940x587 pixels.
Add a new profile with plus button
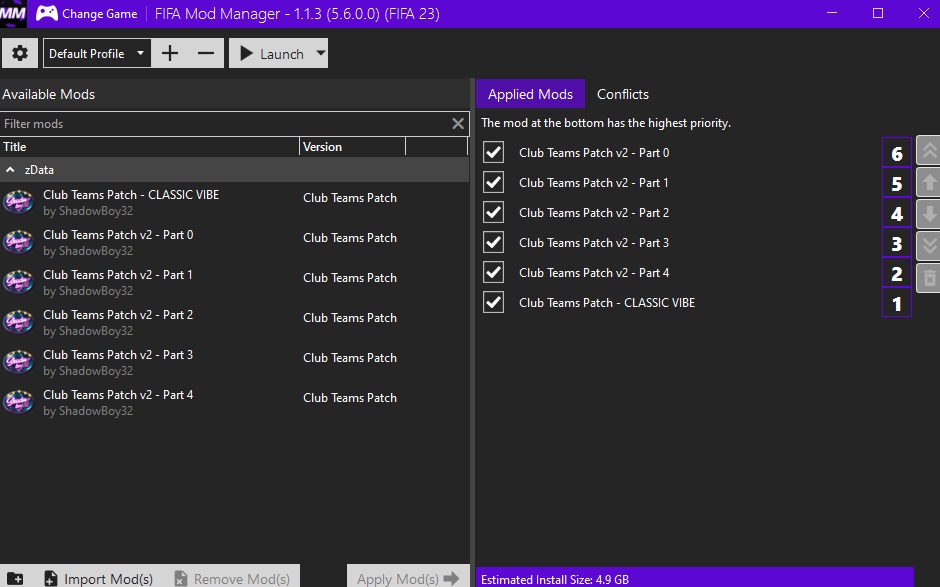pos(170,53)
